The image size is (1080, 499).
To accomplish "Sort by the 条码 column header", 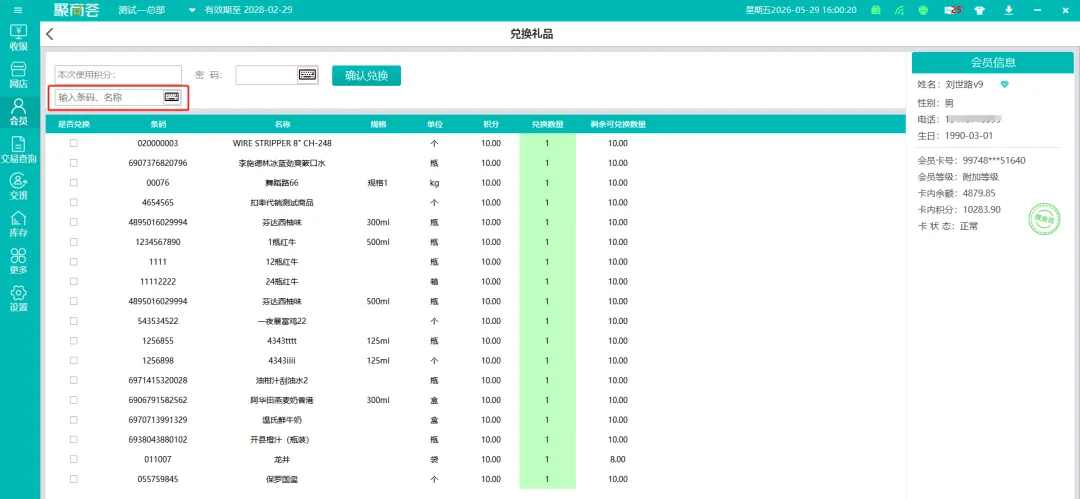I will pos(158,125).
